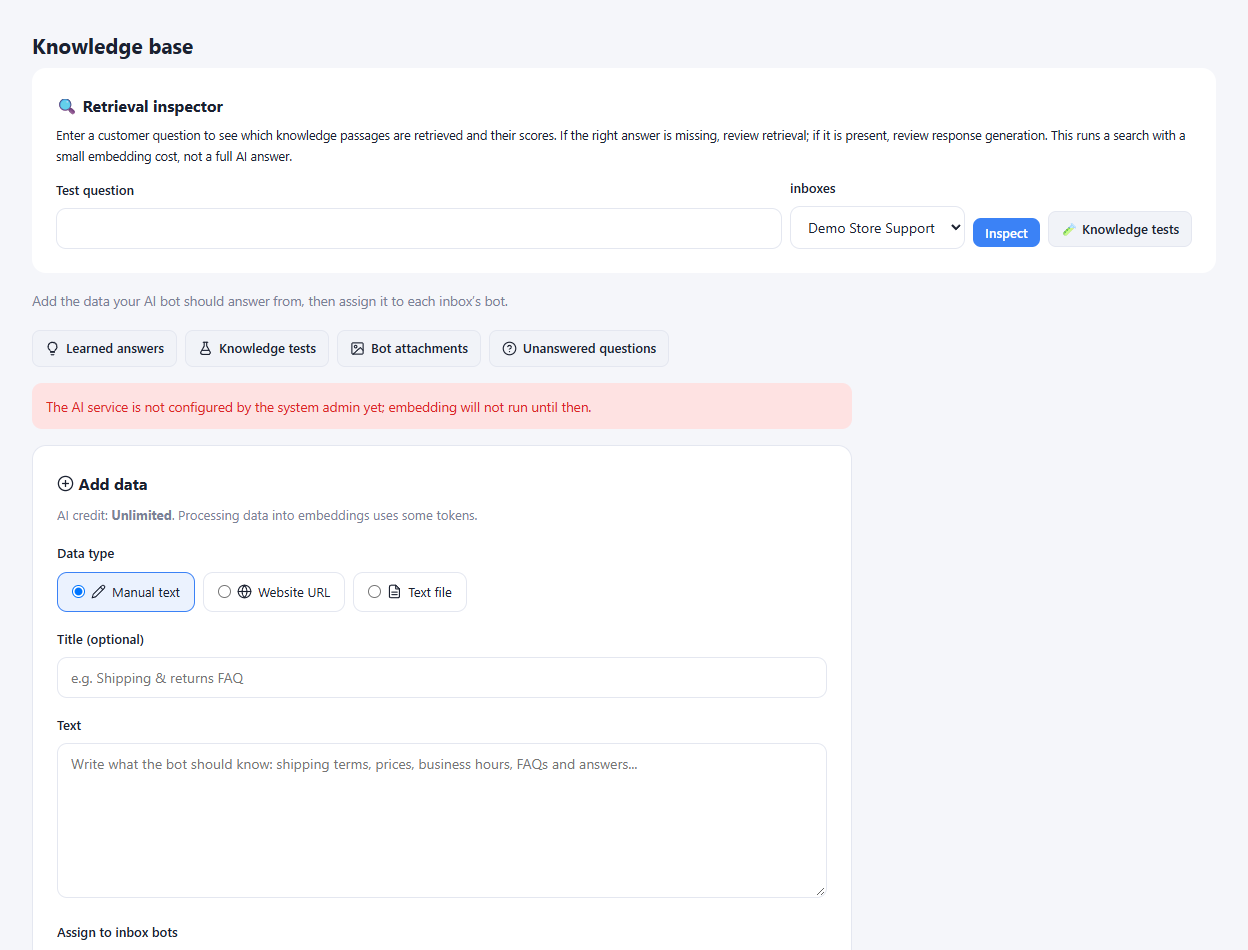Click the Retrieval inspector magnifier icon
Viewport: 1248px width, 950px height.
(x=67, y=106)
